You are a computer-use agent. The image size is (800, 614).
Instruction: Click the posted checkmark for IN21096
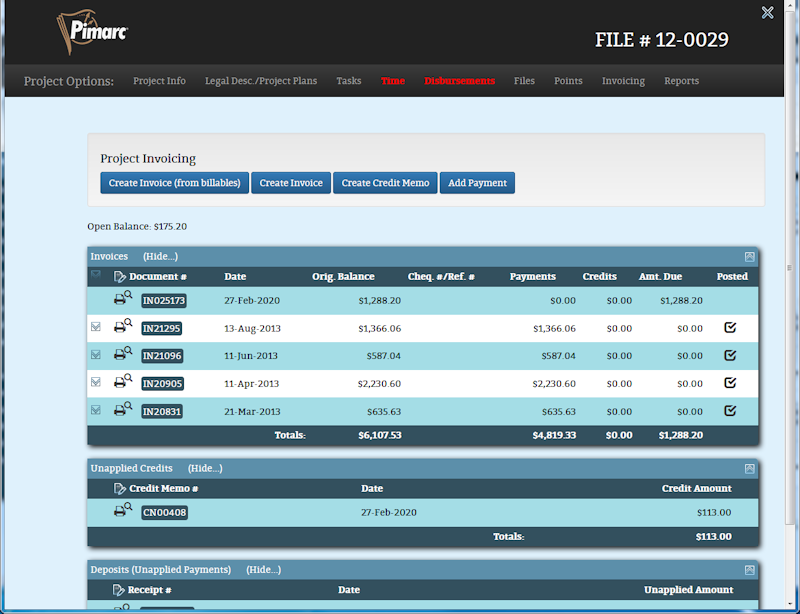pyautogui.click(x=730, y=355)
